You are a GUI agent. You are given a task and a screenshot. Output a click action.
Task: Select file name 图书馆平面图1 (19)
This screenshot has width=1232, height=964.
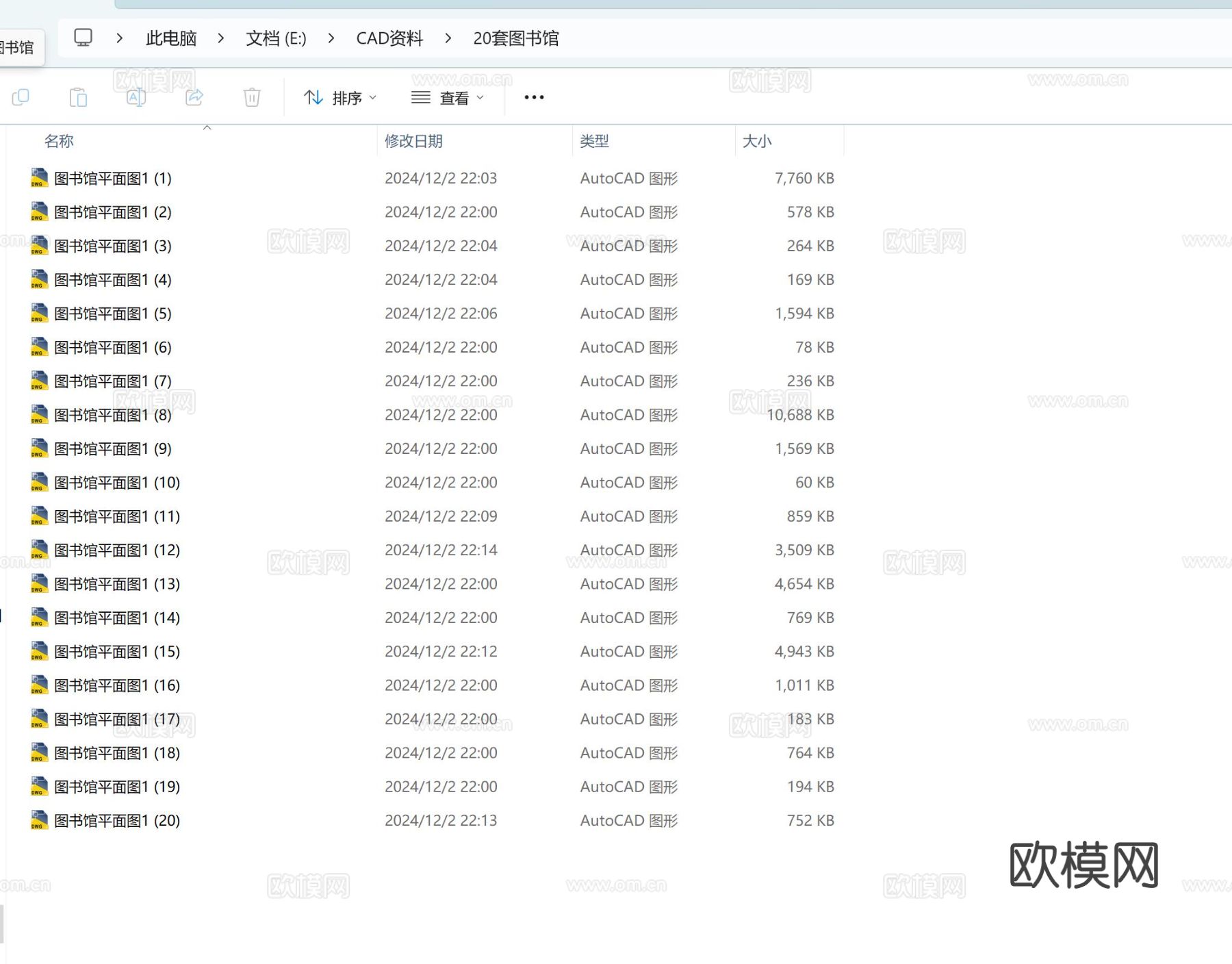pos(117,787)
